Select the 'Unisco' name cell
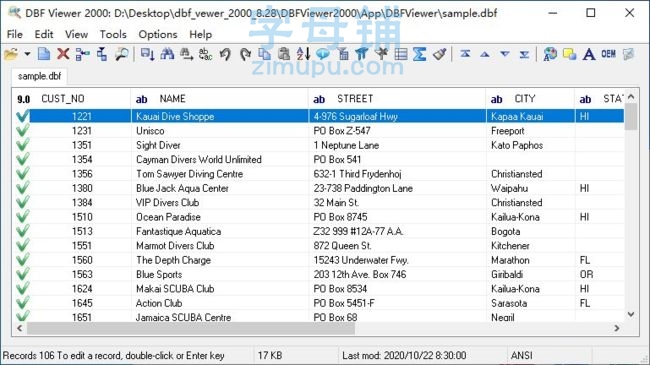 click(220, 131)
